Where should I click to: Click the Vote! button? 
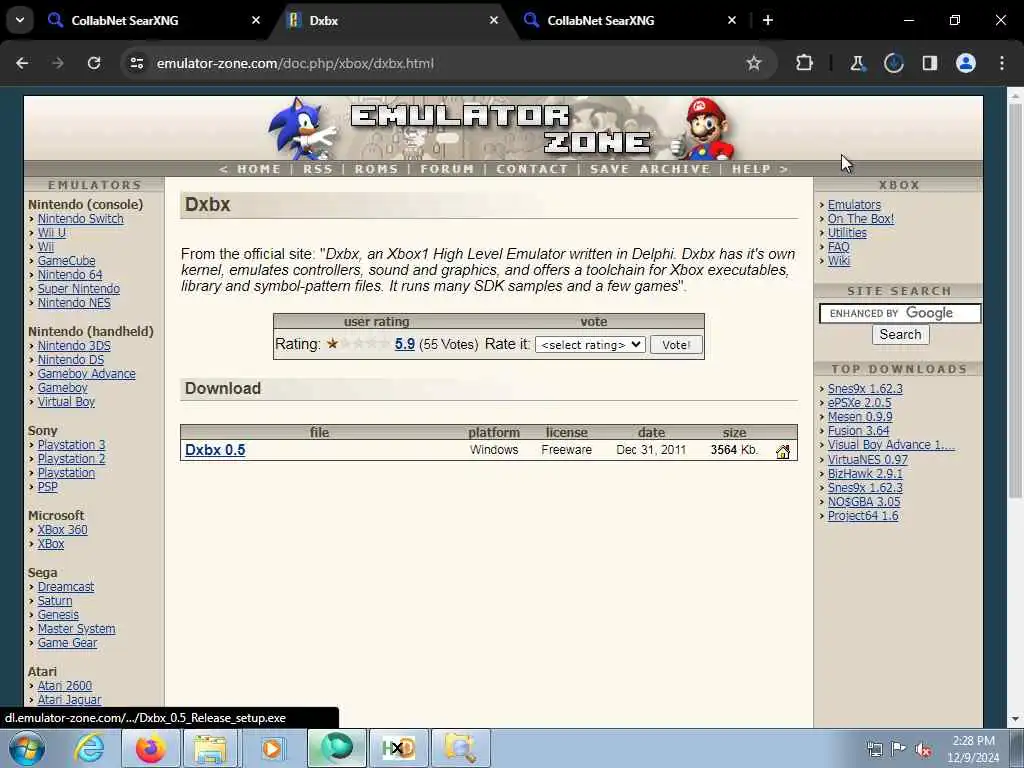676,345
